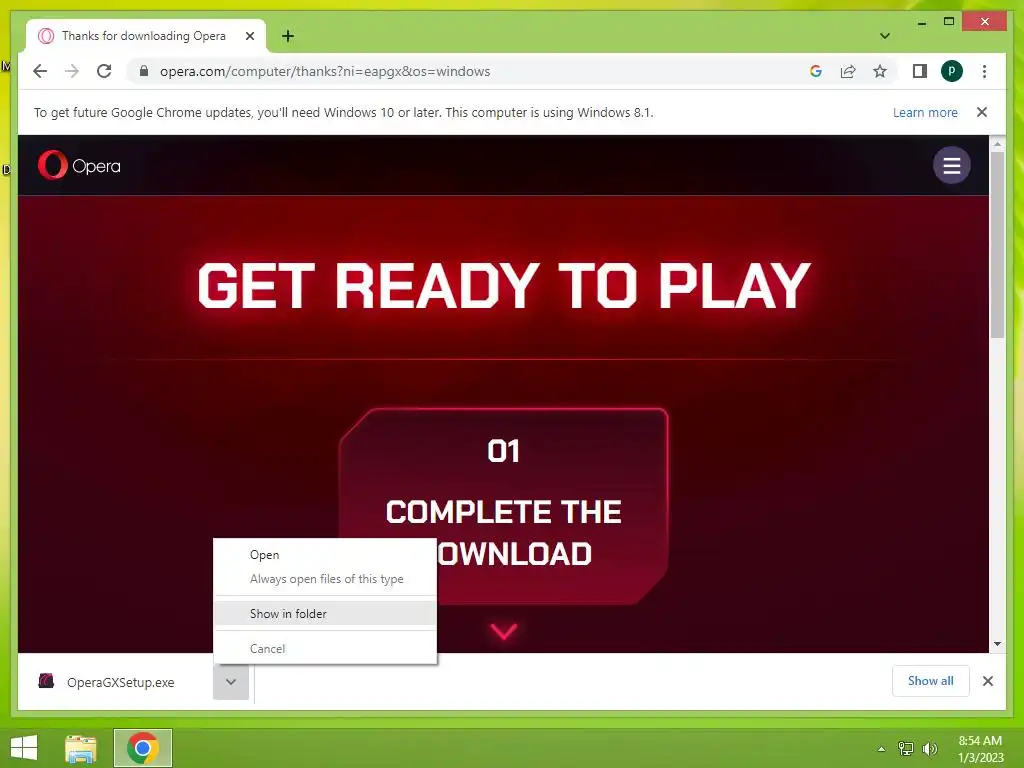Click the address bar URL
Screen dimensions: 1024x768
325,71
